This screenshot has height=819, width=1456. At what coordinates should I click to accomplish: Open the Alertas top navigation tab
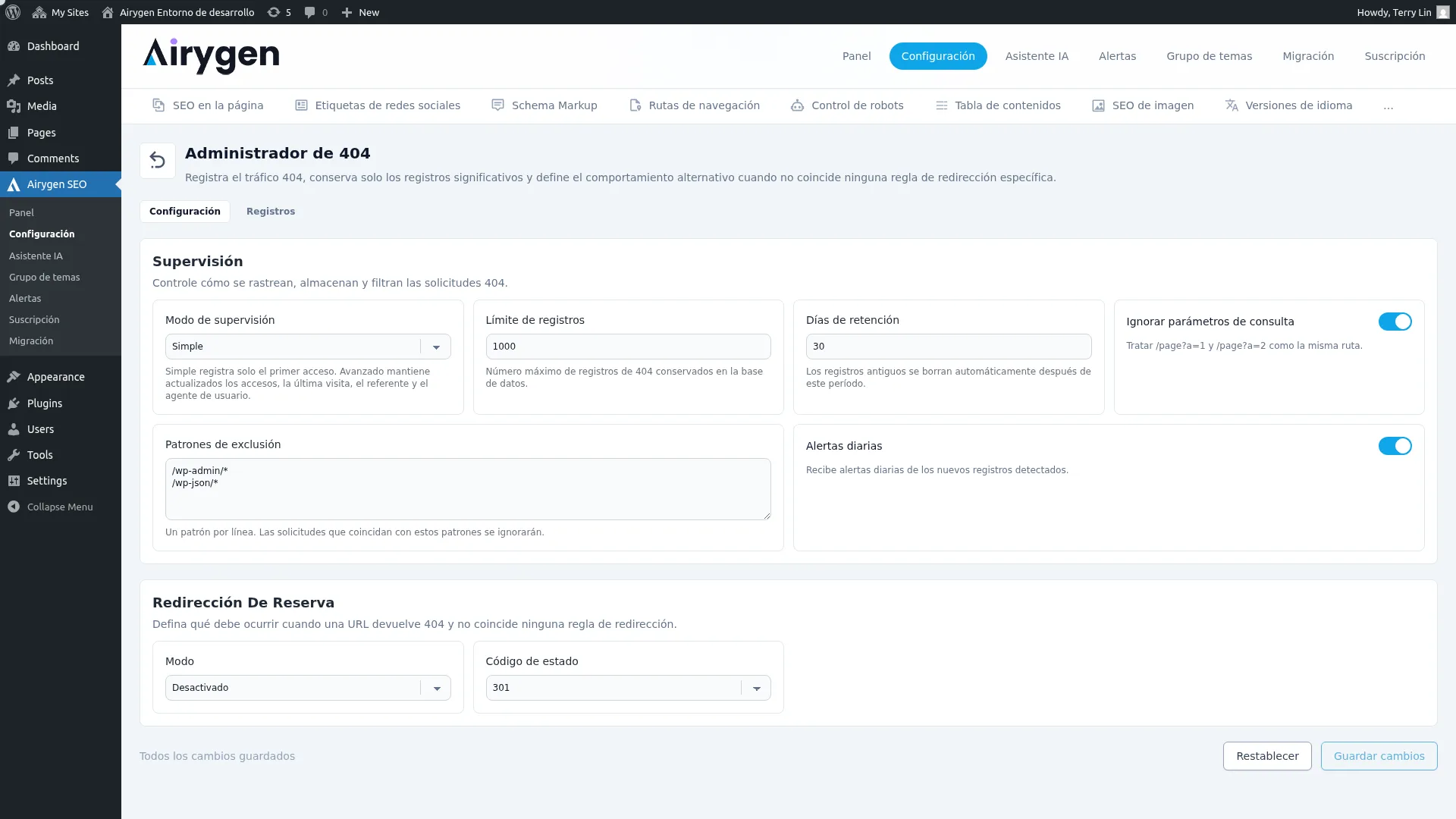[x=1117, y=56]
